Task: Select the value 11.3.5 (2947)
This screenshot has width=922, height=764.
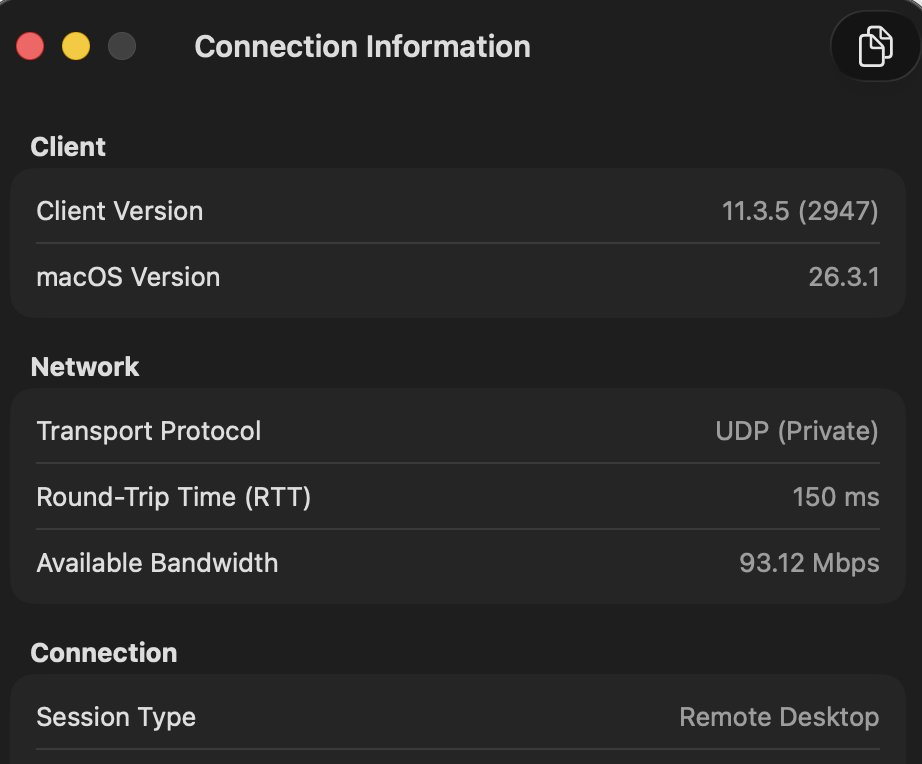Action: click(800, 211)
